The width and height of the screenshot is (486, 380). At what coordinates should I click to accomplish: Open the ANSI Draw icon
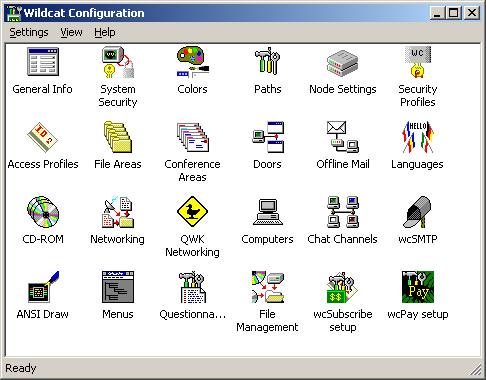(43, 287)
